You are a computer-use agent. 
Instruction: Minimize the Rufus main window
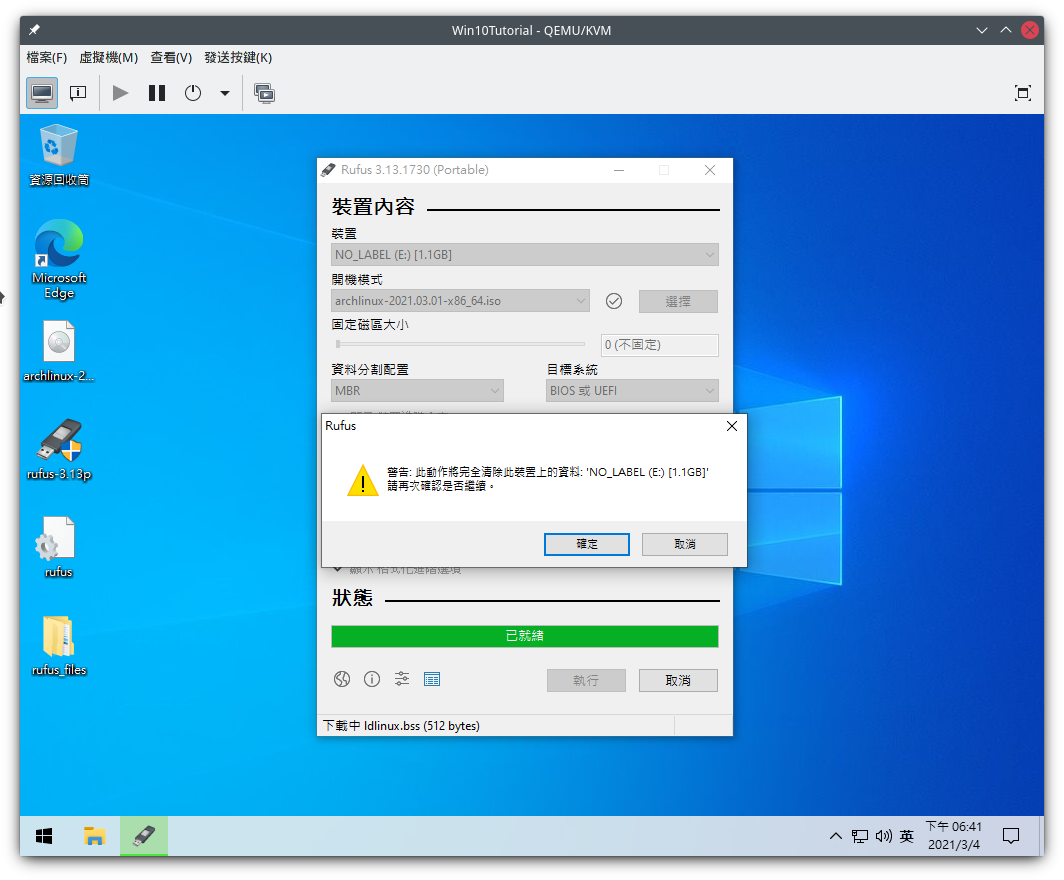(619, 170)
